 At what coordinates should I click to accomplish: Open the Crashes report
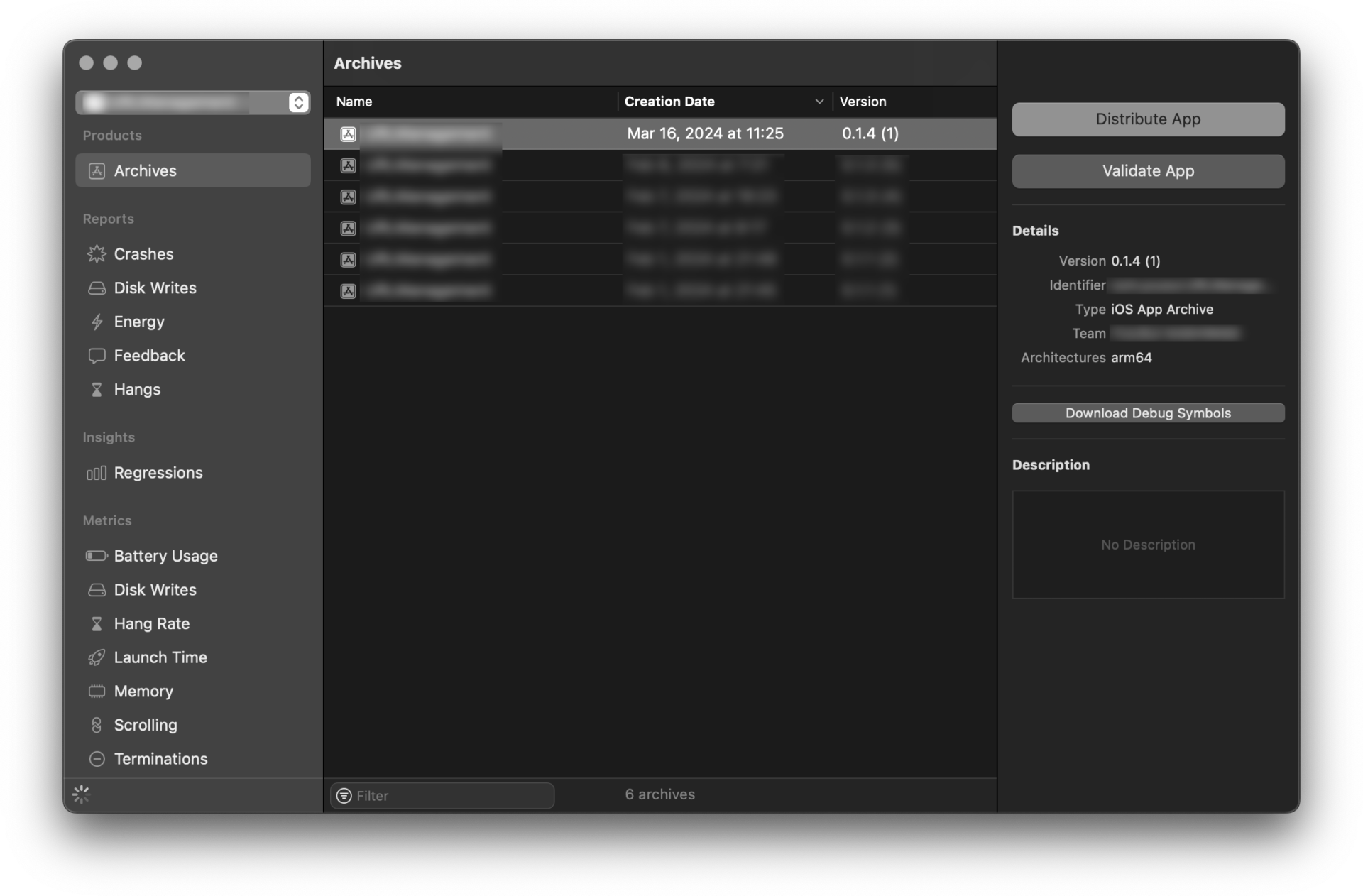click(193, 254)
